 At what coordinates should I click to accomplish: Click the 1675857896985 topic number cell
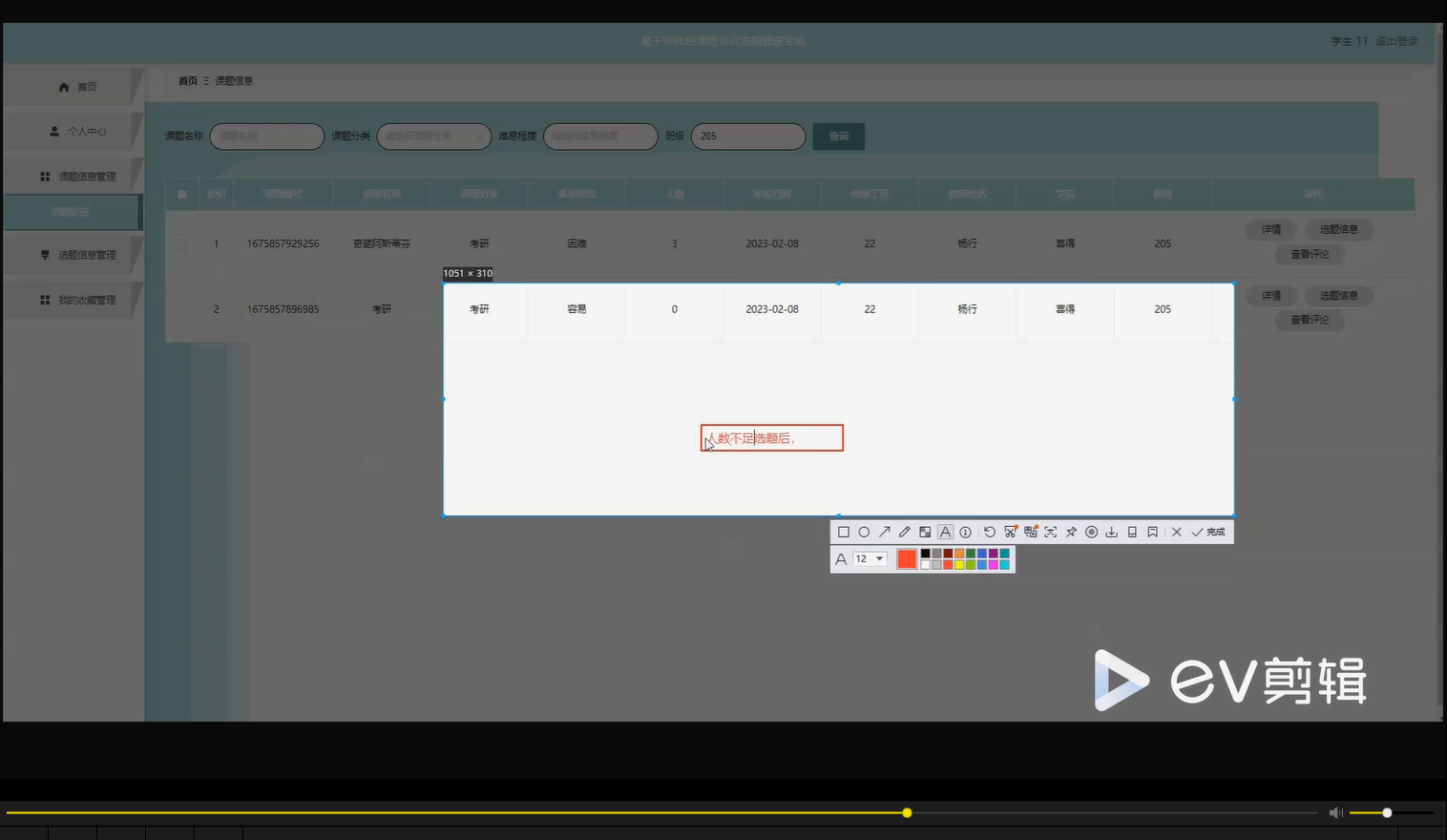click(x=283, y=309)
